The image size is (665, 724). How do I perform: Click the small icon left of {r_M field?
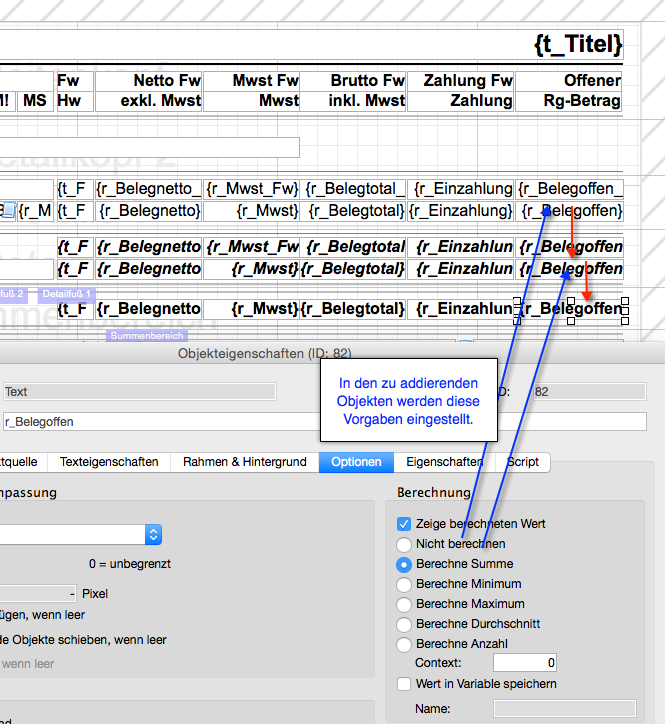[x=8, y=211]
